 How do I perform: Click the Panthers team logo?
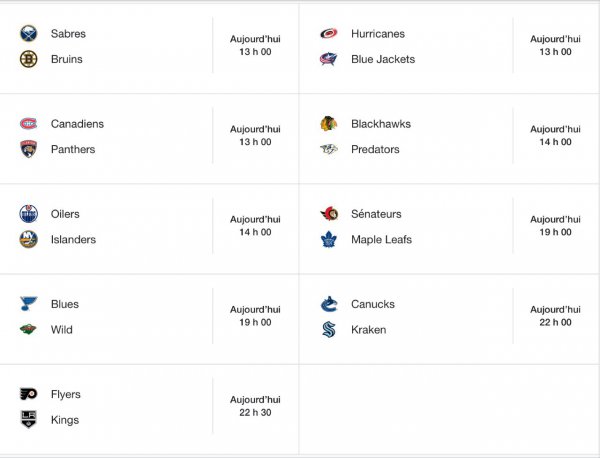28,149
